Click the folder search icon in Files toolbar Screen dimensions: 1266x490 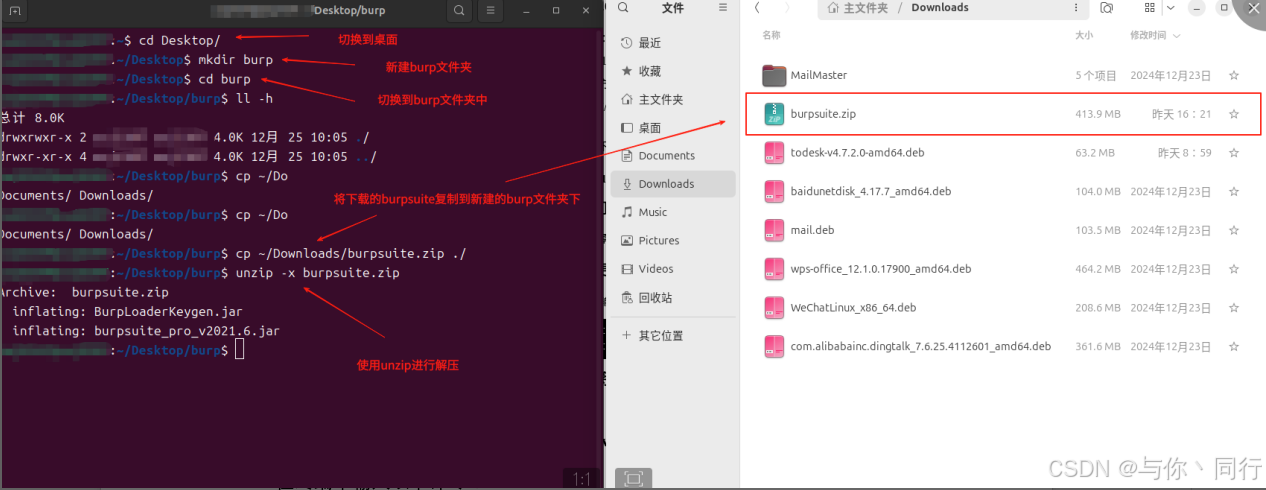click(1106, 7)
